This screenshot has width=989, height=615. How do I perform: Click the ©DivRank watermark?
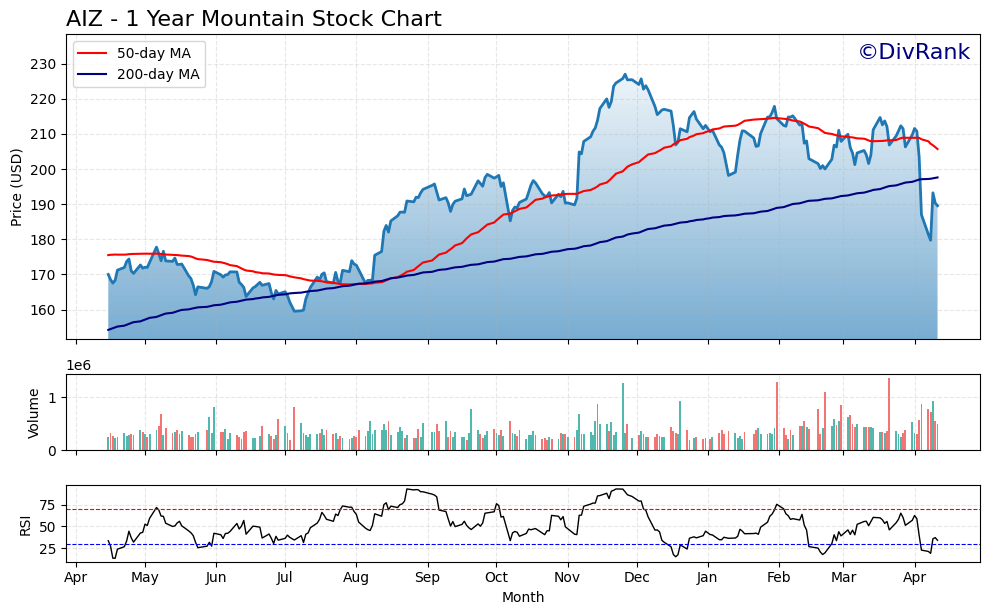click(x=913, y=53)
